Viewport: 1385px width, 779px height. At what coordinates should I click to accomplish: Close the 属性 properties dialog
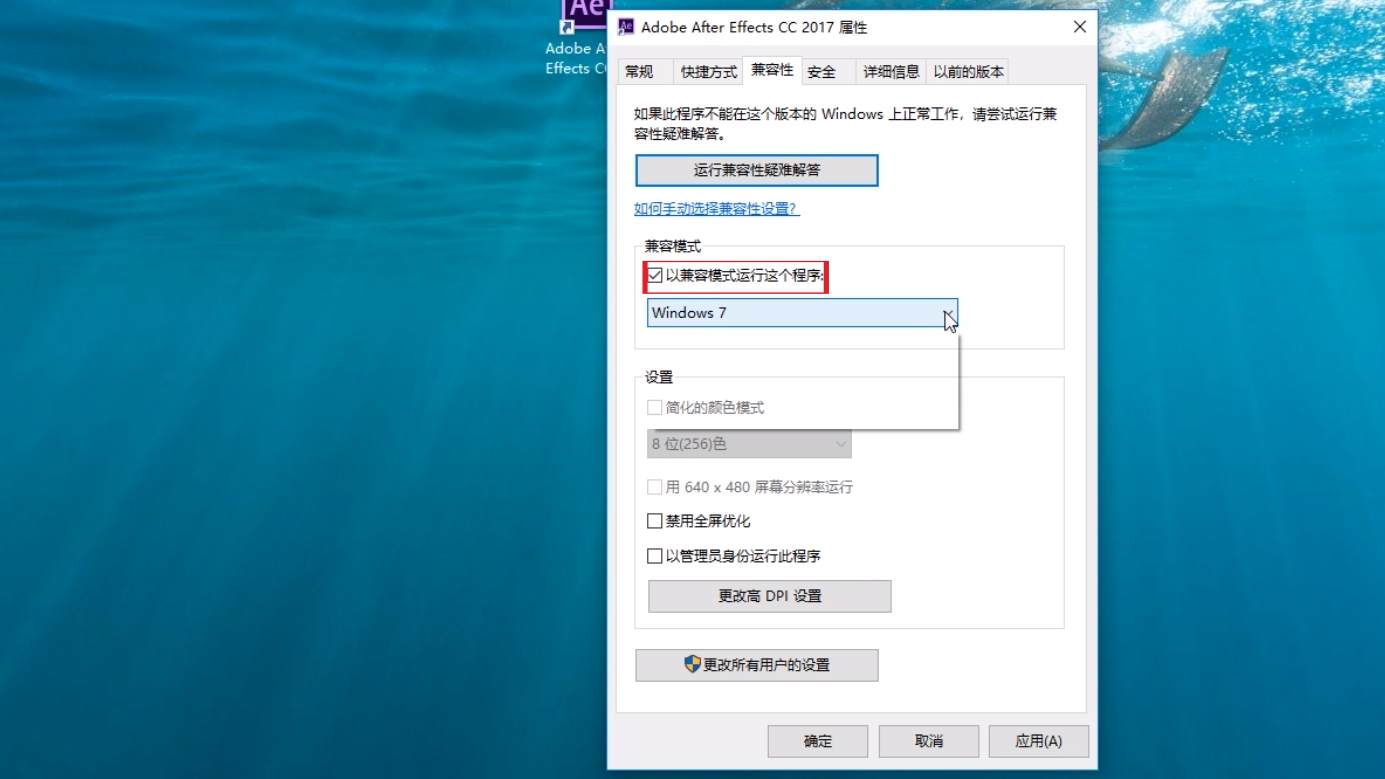point(1079,27)
